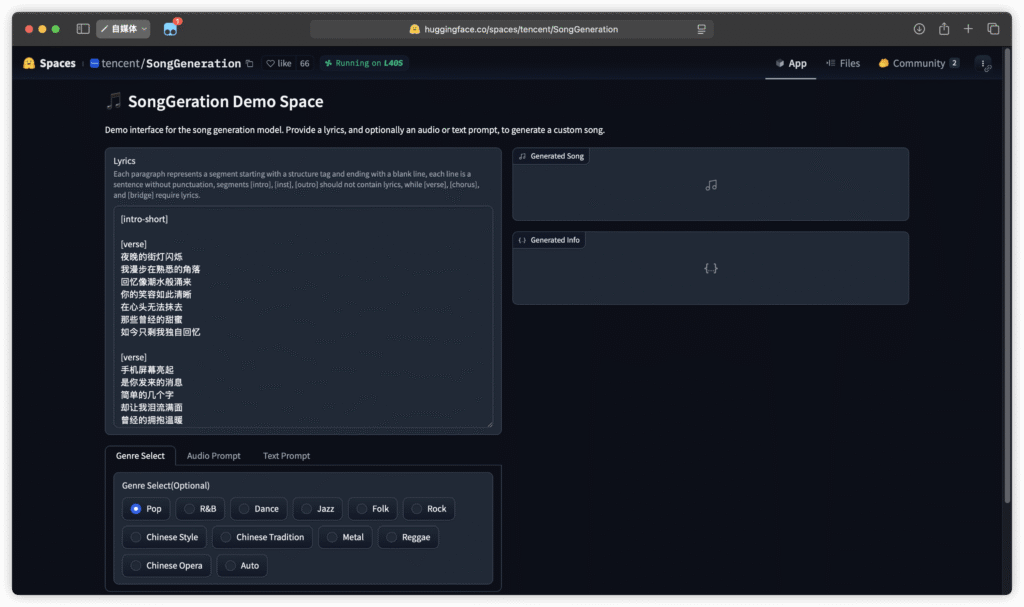Click the blue extension icon with badge
This screenshot has height=607, width=1024.
(x=170, y=29)
